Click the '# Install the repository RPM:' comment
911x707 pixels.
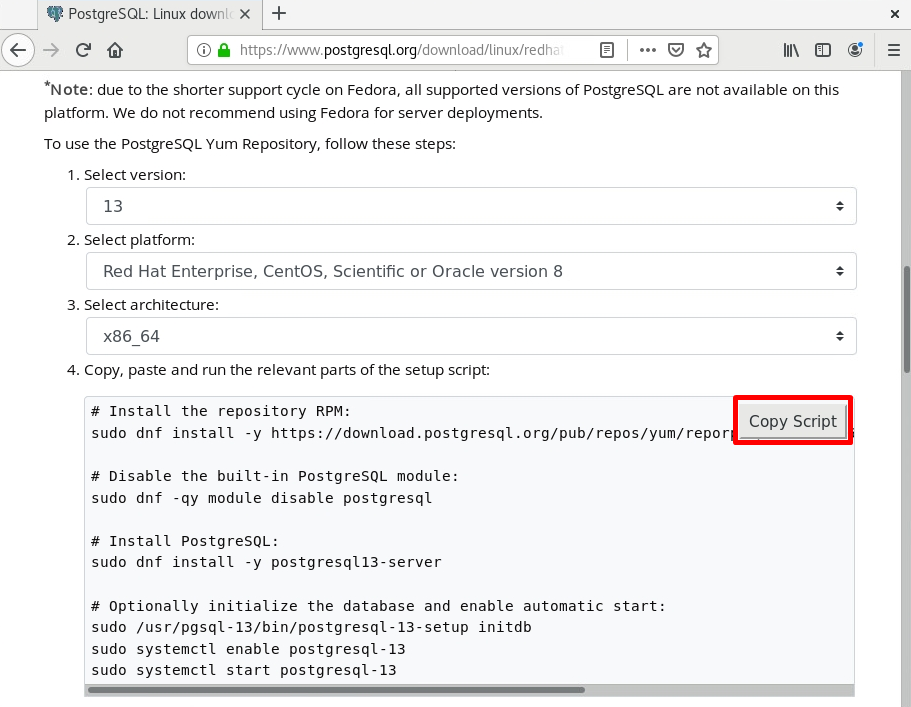(x=221, y=411)
